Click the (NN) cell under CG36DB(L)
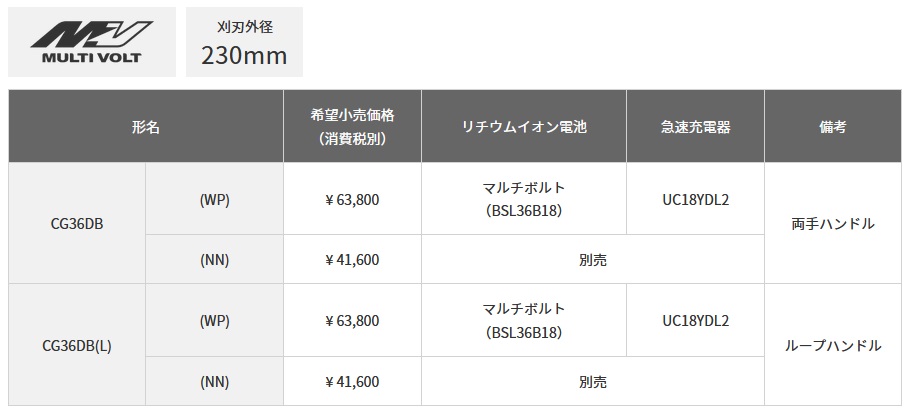Screen dimensions: 907x417 [x=215, y=381]
